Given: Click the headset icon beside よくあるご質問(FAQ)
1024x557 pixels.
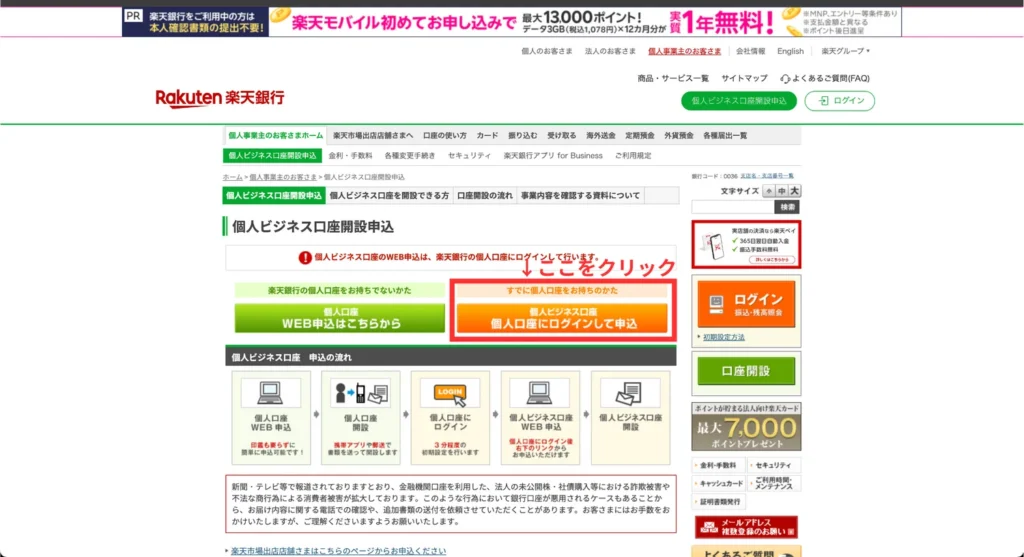Looking at the screenshot, I should click(785, 79).
